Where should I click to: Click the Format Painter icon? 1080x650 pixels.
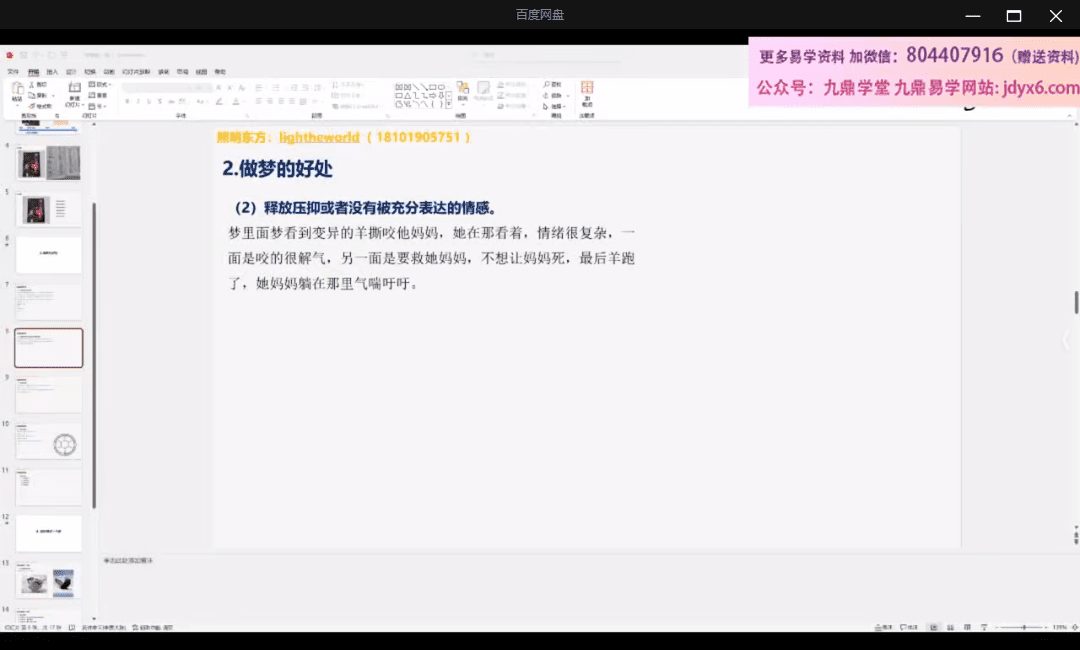tap(31, 105)
